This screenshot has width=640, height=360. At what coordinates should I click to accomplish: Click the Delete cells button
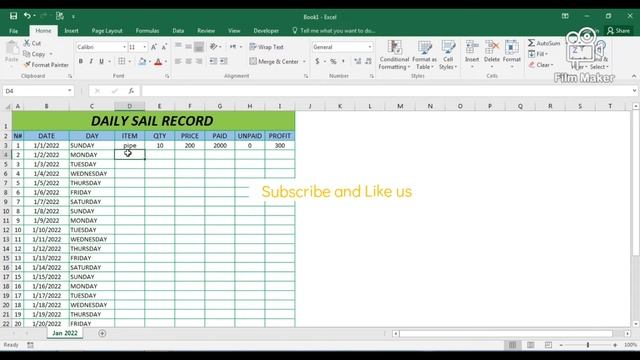(492, 54)
